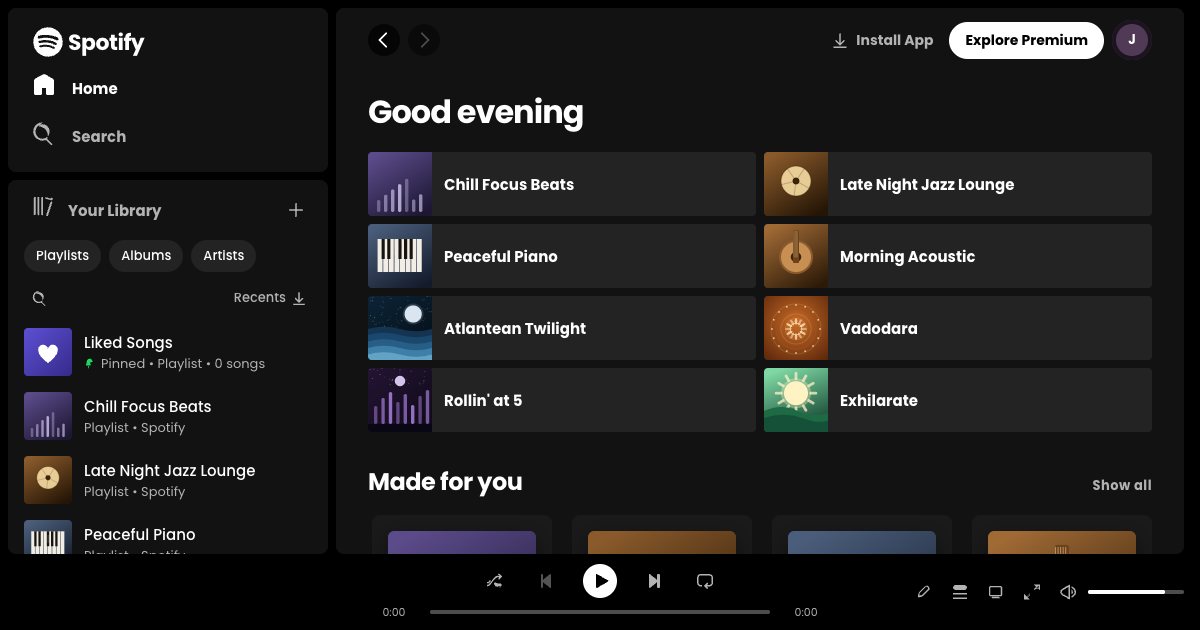Click the Chill Focus Beats cover in library

tap(48, 416)
